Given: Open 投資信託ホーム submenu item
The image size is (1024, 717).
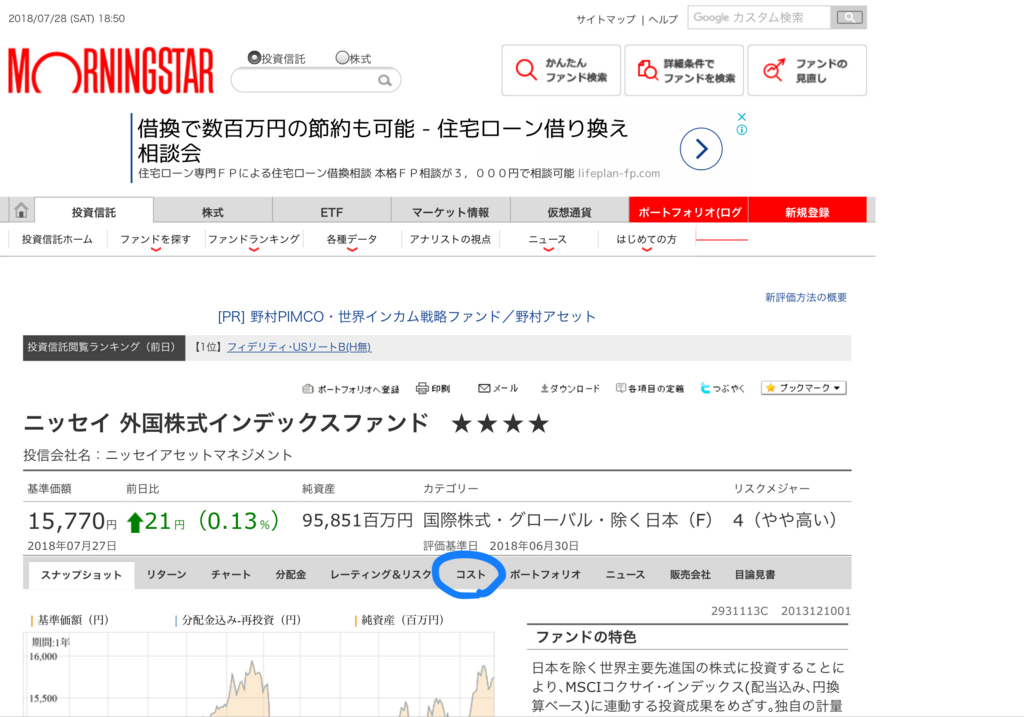Looking at the screenshot, I should (57, 239).
